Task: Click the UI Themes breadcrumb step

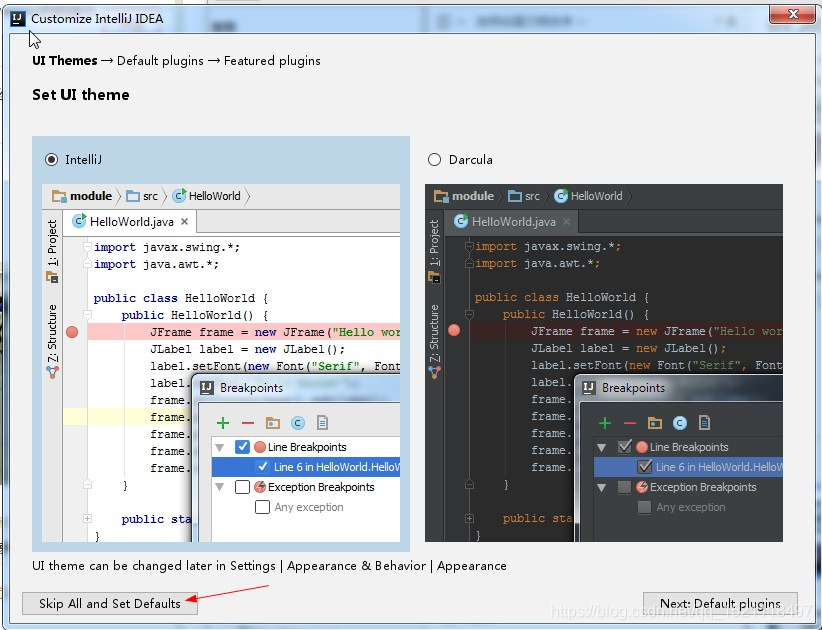Action: pyautogui.click(x=64, y=61)
